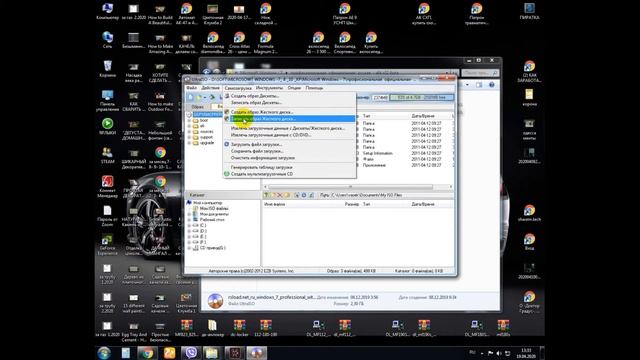The height and width of the screenshot is (360, 640).
Task: Click the blue circle icon in catalog toolbar
Action: click(x=304, y=195)
